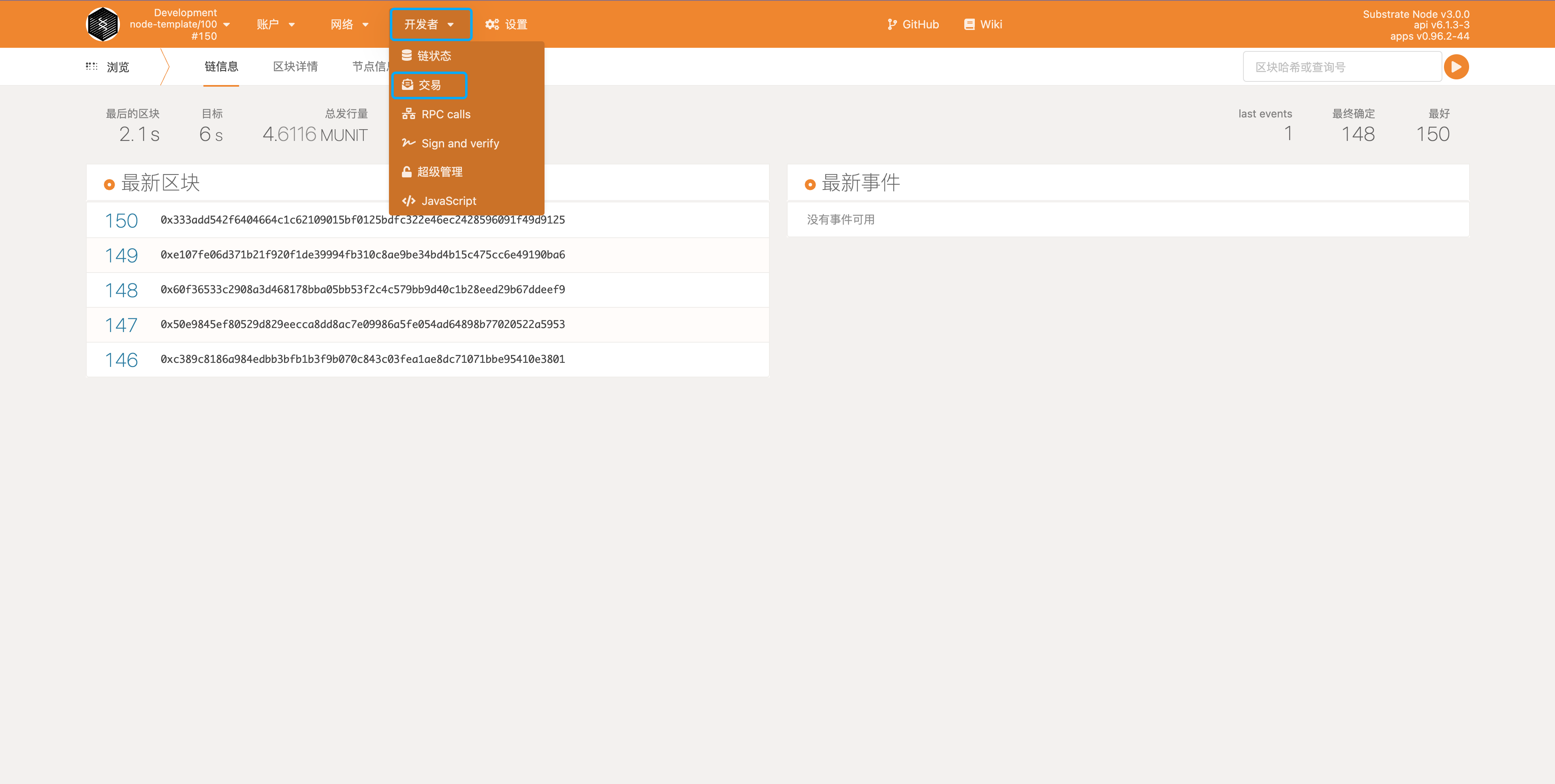This screenshot has width=1555, height=784.
Task: Open the GitHub link
Action: point(913,24)
